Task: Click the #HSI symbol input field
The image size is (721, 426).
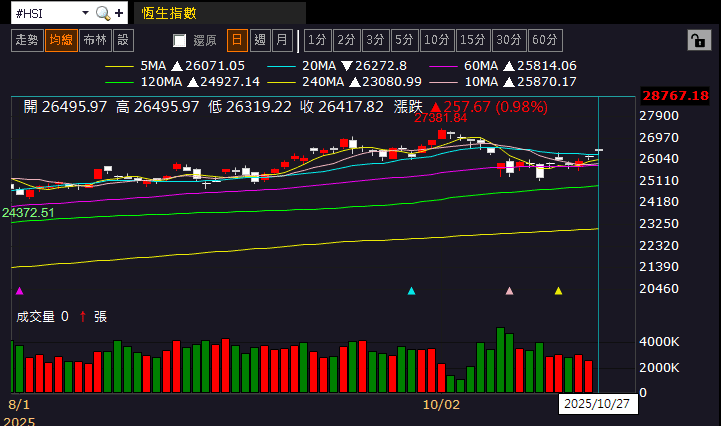Action: pos(46,13)
